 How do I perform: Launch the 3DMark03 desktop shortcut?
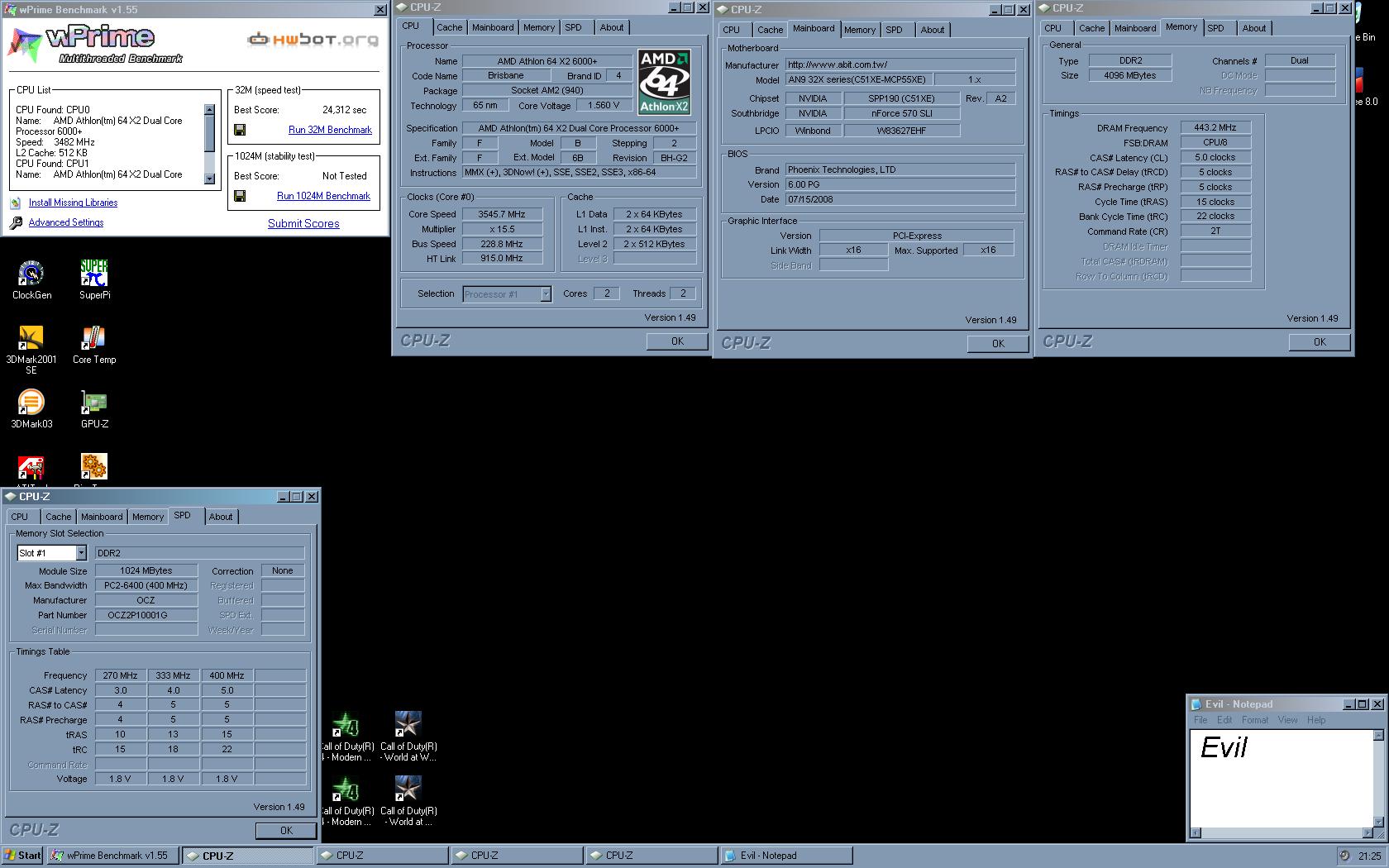coord(31,403)
